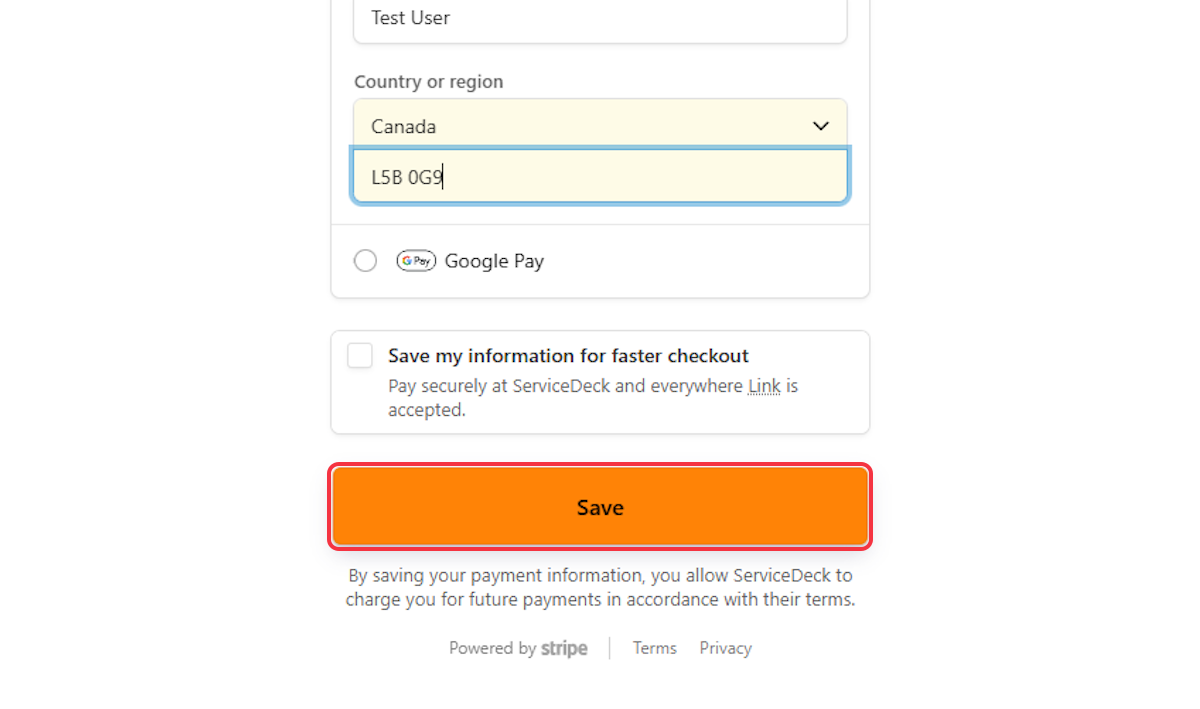Open the underlined Link hyperlink

(x=764, y=386)
